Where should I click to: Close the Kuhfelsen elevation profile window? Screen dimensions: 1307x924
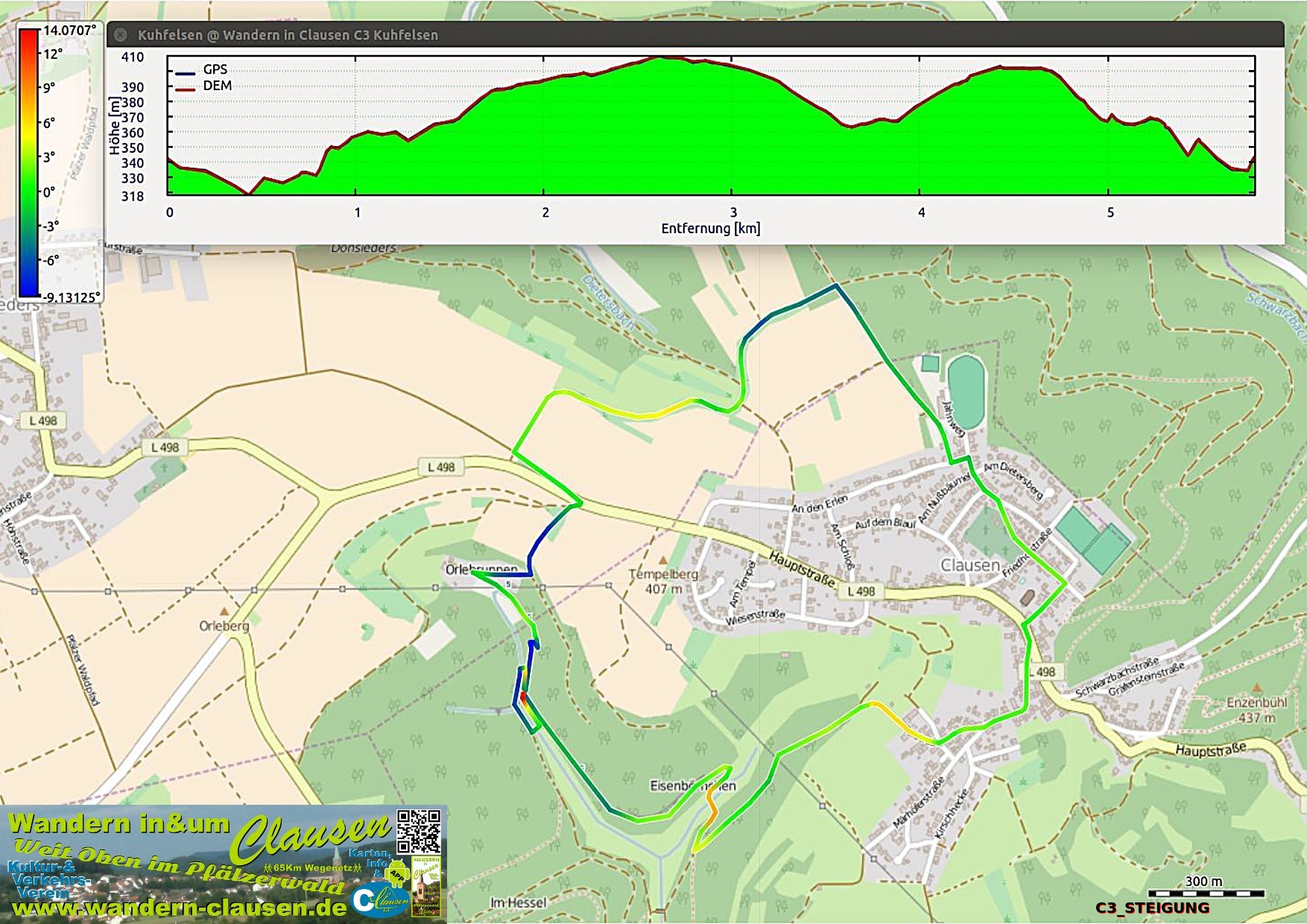point(120,34)
